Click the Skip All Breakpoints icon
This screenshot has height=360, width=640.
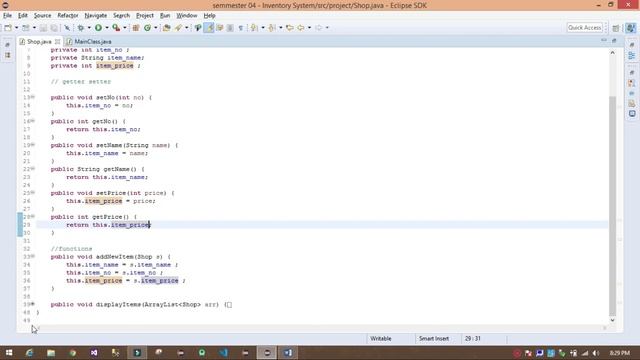click(67, 28)
